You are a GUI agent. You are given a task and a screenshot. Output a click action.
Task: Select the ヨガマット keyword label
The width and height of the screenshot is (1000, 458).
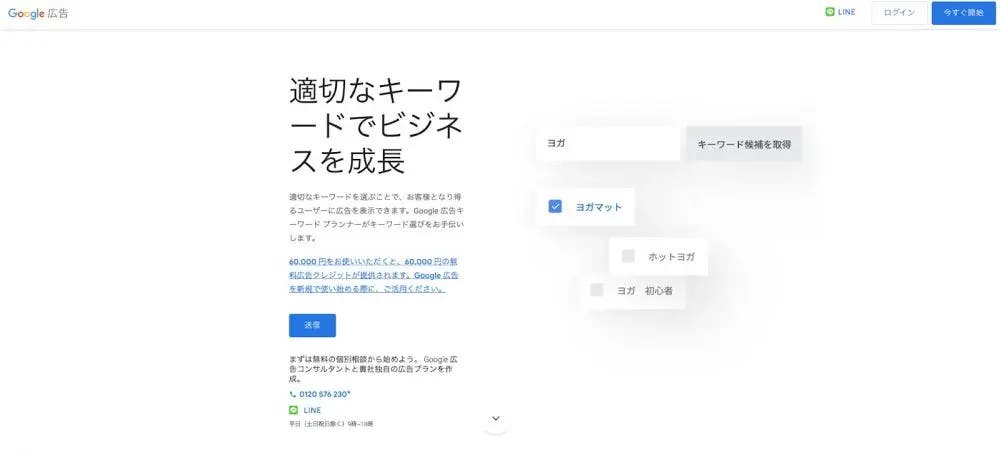(x=598, y=207)
